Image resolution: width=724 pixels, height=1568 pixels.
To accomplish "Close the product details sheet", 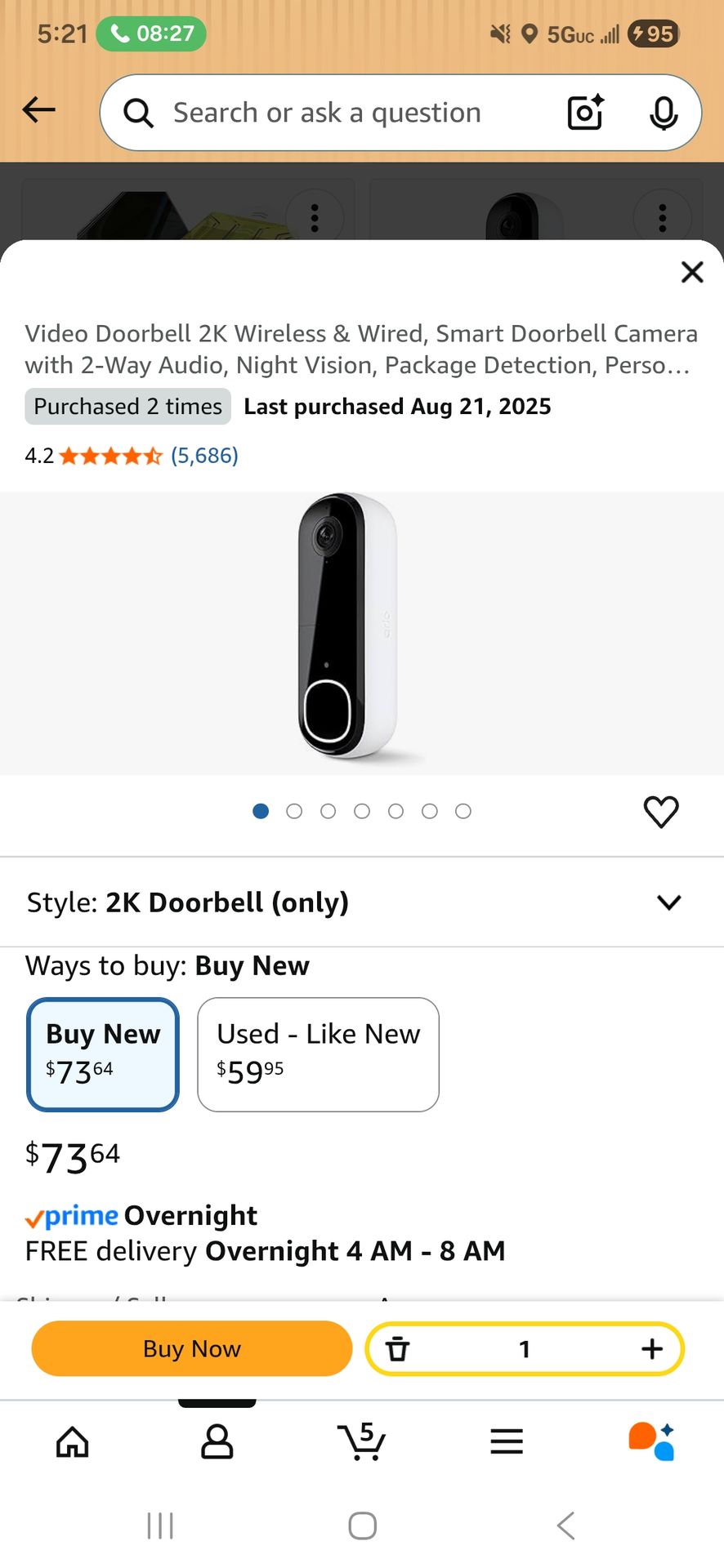I will coord(692,272).
